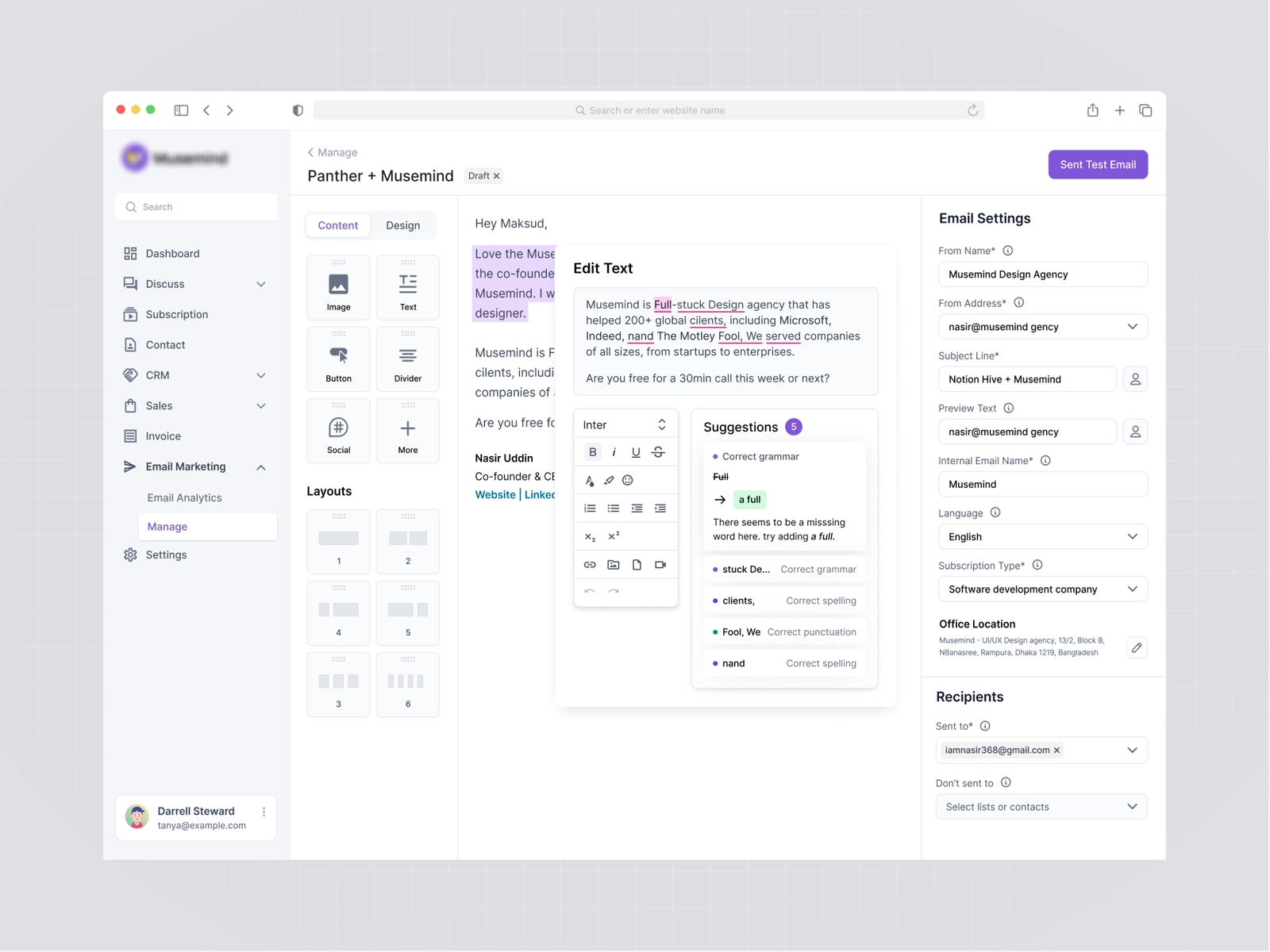Remove the Draft tag

point(497,176)
